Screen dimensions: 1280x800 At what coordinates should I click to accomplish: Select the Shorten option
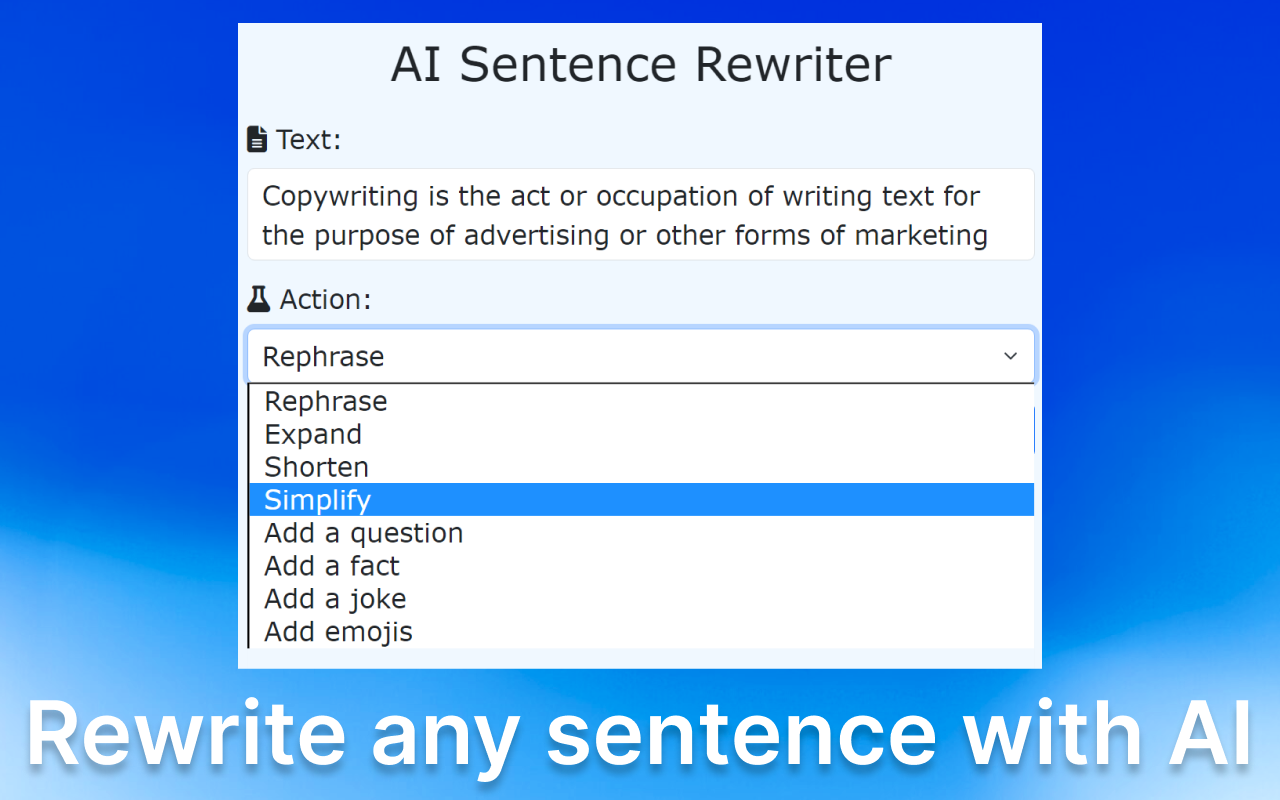tap(316, 467)
